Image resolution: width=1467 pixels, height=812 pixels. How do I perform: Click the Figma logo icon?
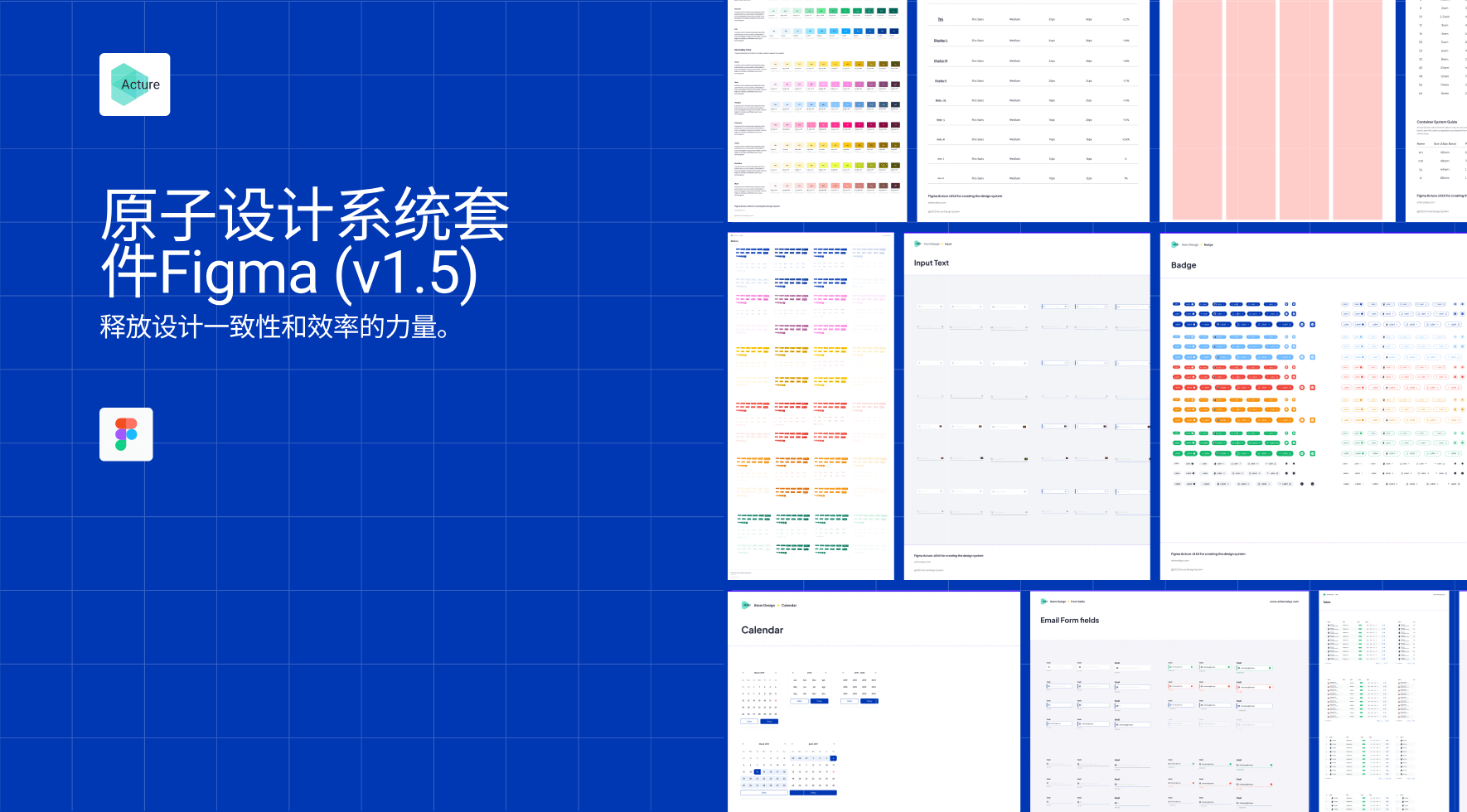click(x=126, y=434)
